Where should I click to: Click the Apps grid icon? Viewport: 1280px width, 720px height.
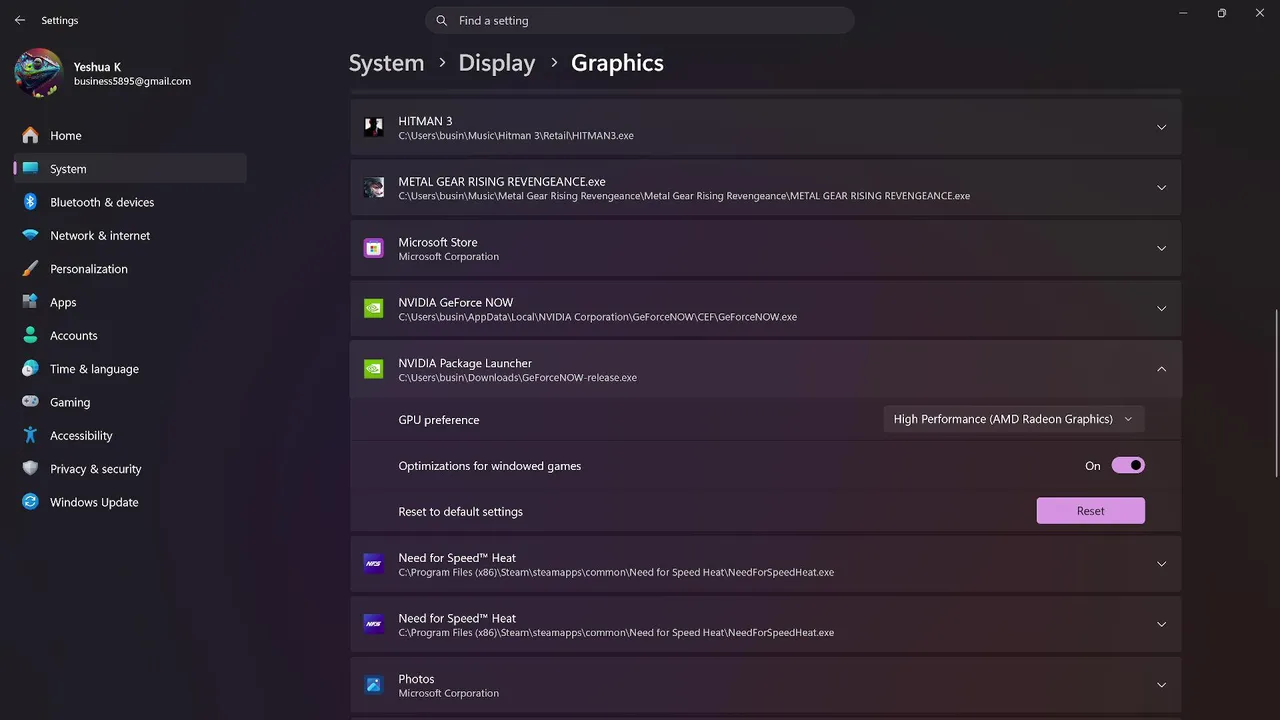tap(30, 302)
